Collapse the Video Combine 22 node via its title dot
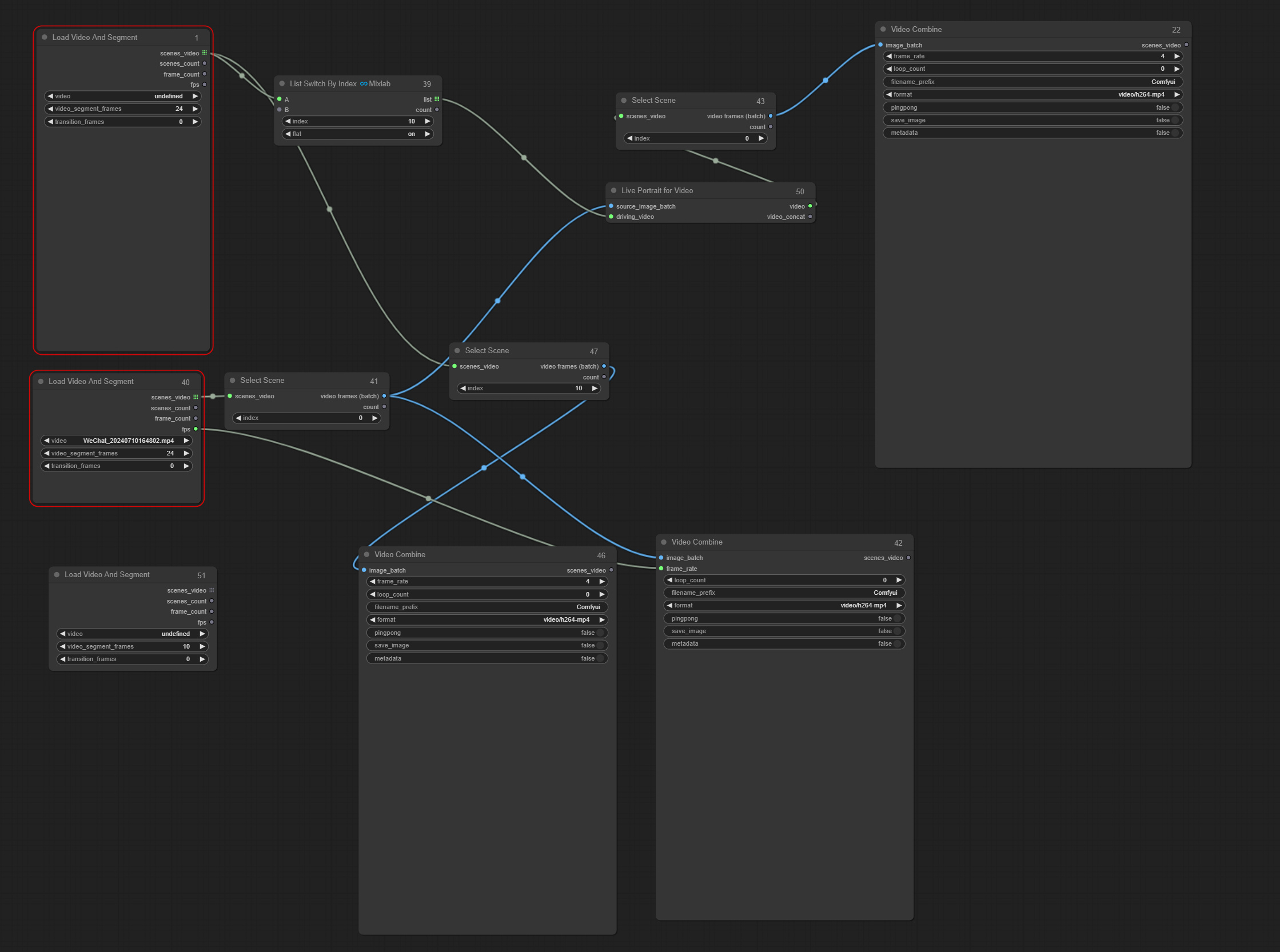This screenshot has width=1280, height=952. pyautogui.click(x=882, y=29)
